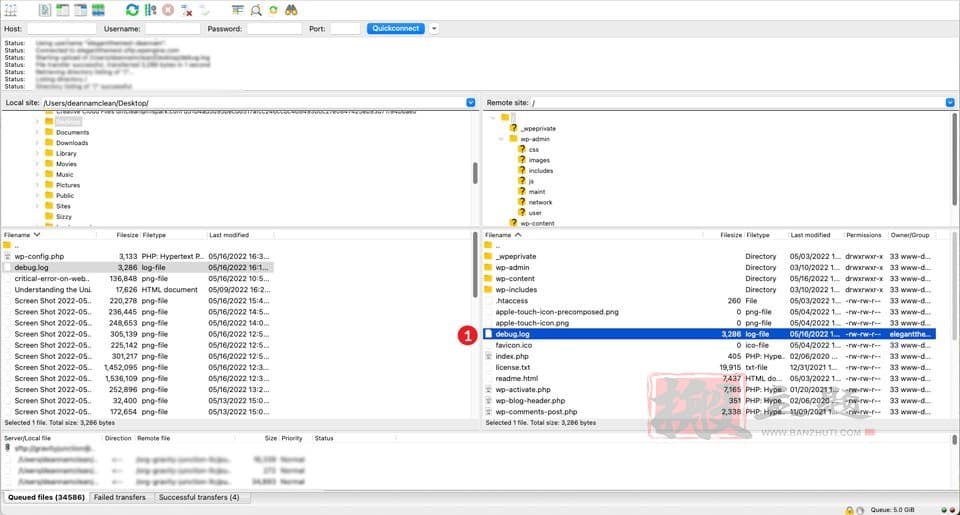
Task: Click the parent directory folder icon in remote list
Action: 488,245
